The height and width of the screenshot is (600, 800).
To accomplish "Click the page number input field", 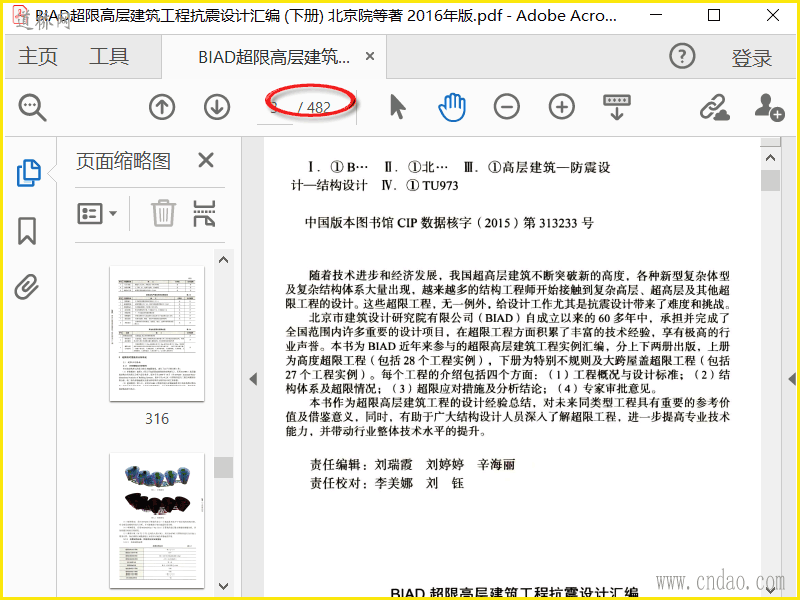I will pos(274,108).
